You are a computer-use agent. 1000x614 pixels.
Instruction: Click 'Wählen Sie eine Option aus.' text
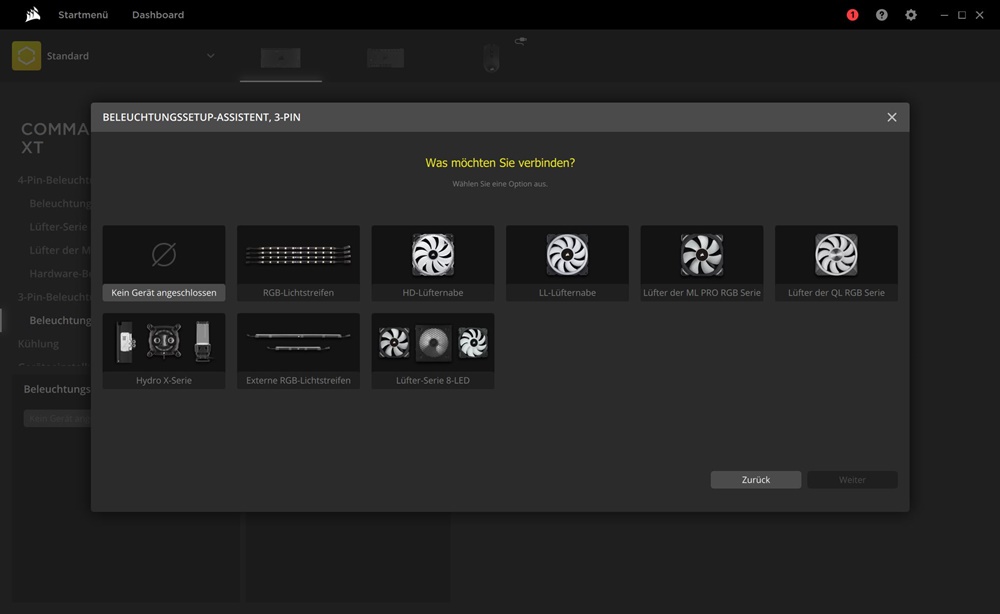[500, 184]
